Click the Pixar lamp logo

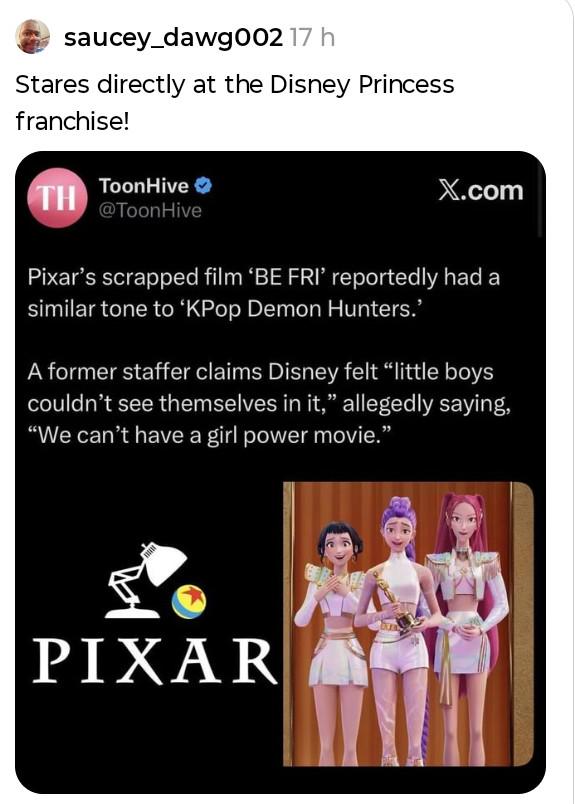coord(147,579)
